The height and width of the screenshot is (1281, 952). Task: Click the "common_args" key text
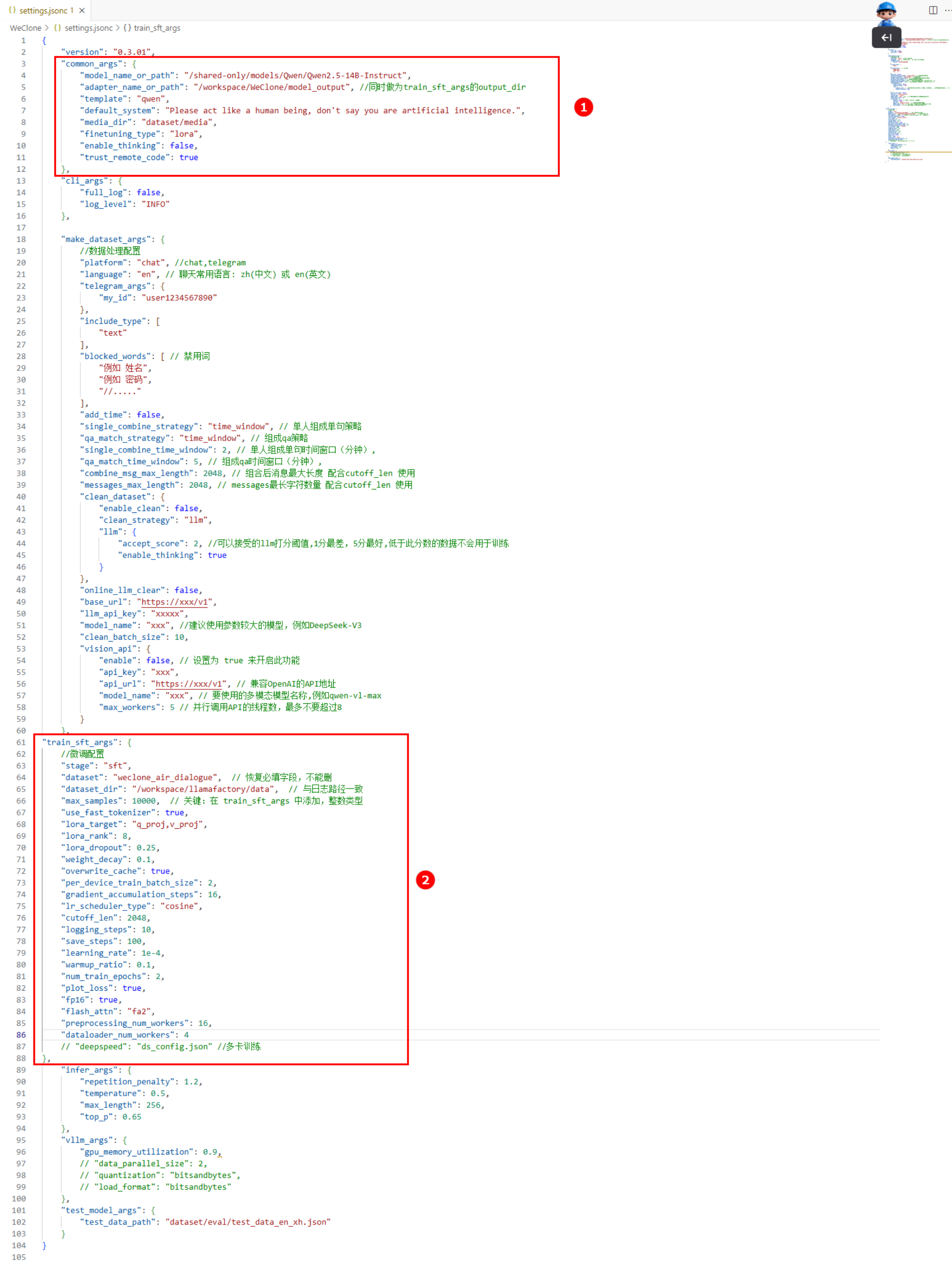pos(92,64)
